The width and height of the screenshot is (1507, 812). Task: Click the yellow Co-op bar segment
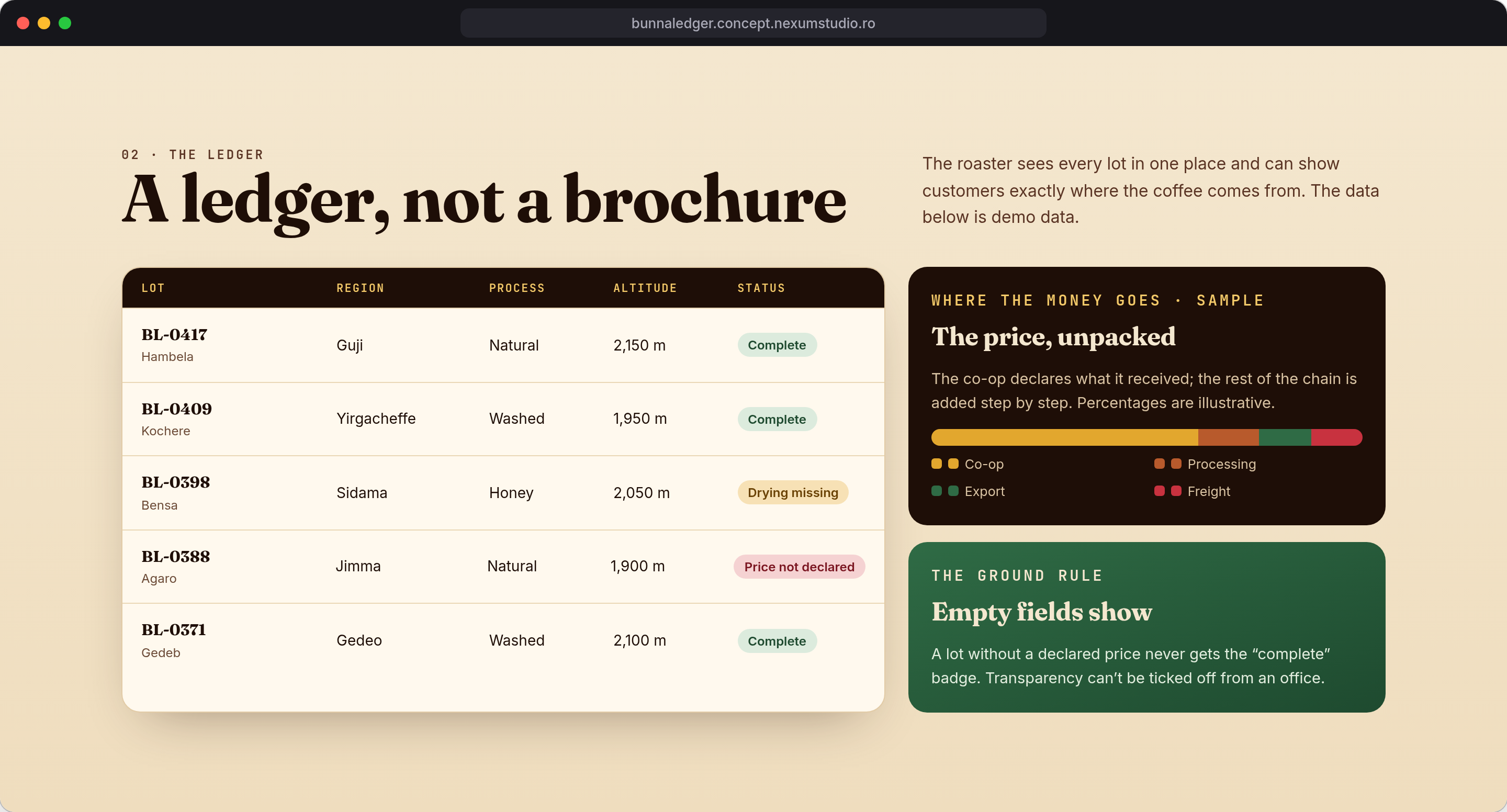tap(1064, 437)
